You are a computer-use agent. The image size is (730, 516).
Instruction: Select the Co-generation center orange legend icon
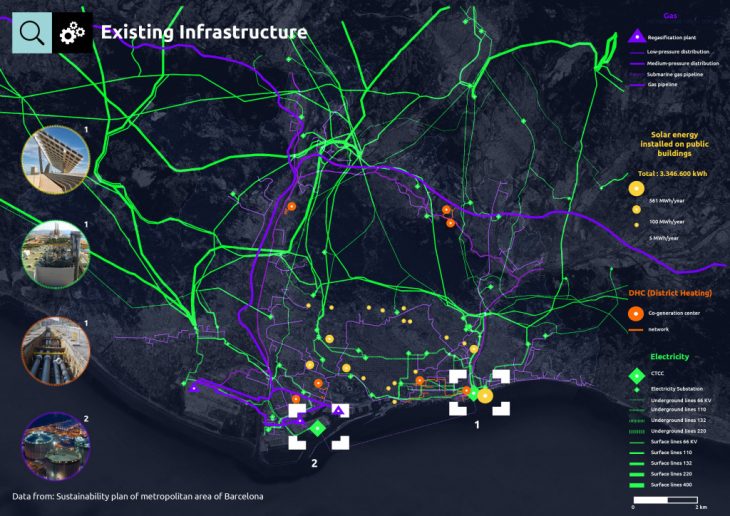point(635,313)
